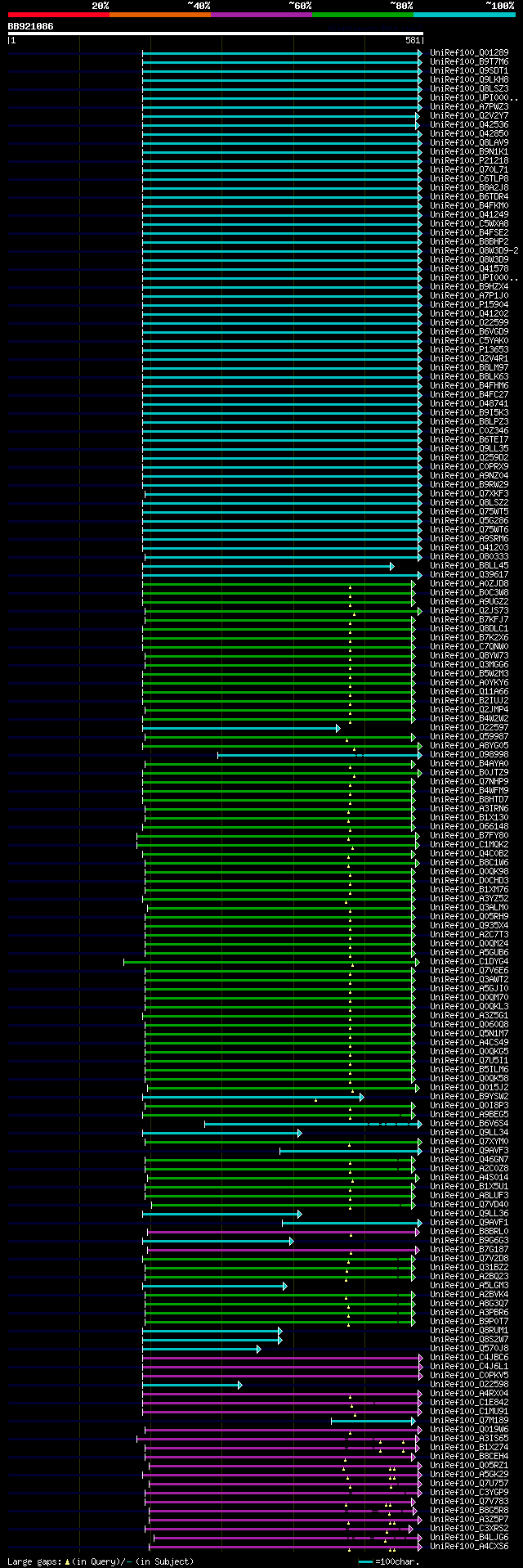Click UniRef100_B8CEH4 label
Image resolution: width=523 pixels, height=1568 pixels.
[x=469, y=1456]
